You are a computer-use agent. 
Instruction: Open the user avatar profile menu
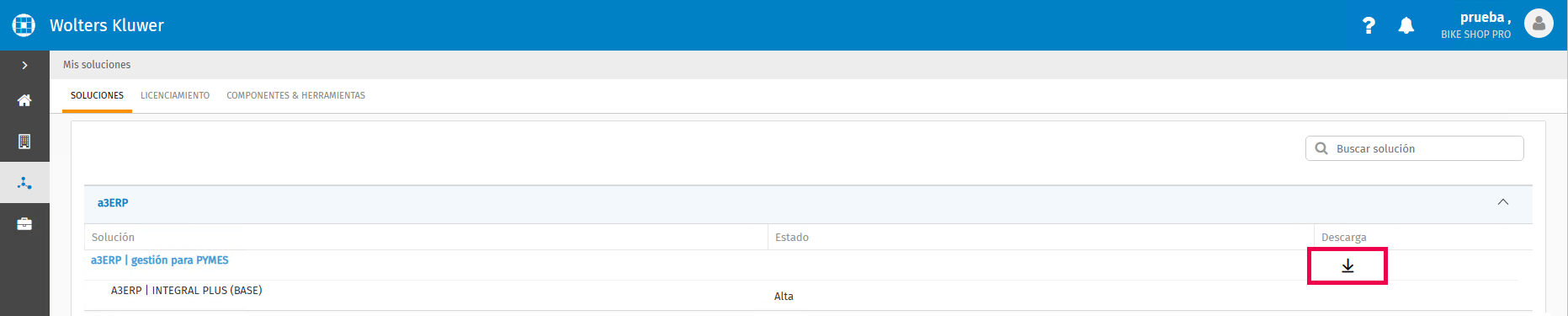1539,24
